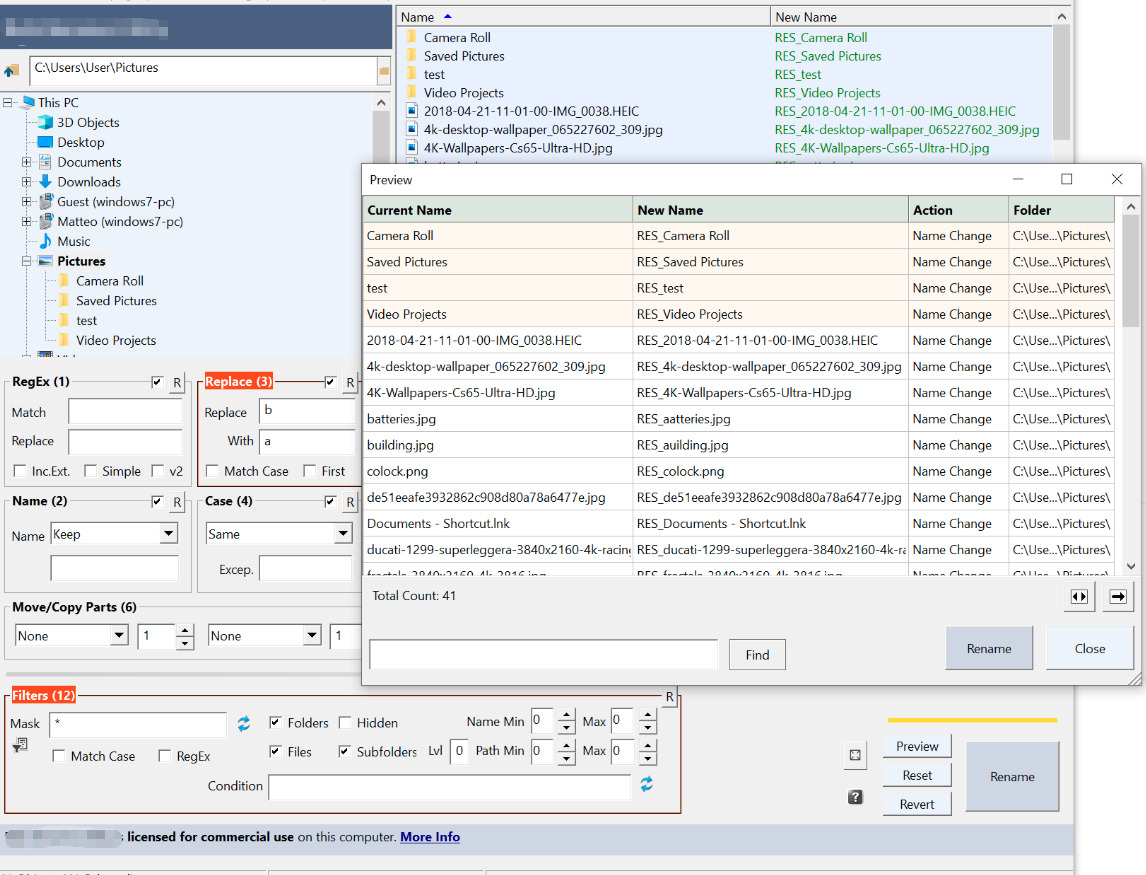The image size is (1146, 875).
Task: Click the Action column header in Preview
Action: pyautogui.click(x=932, y=210)
